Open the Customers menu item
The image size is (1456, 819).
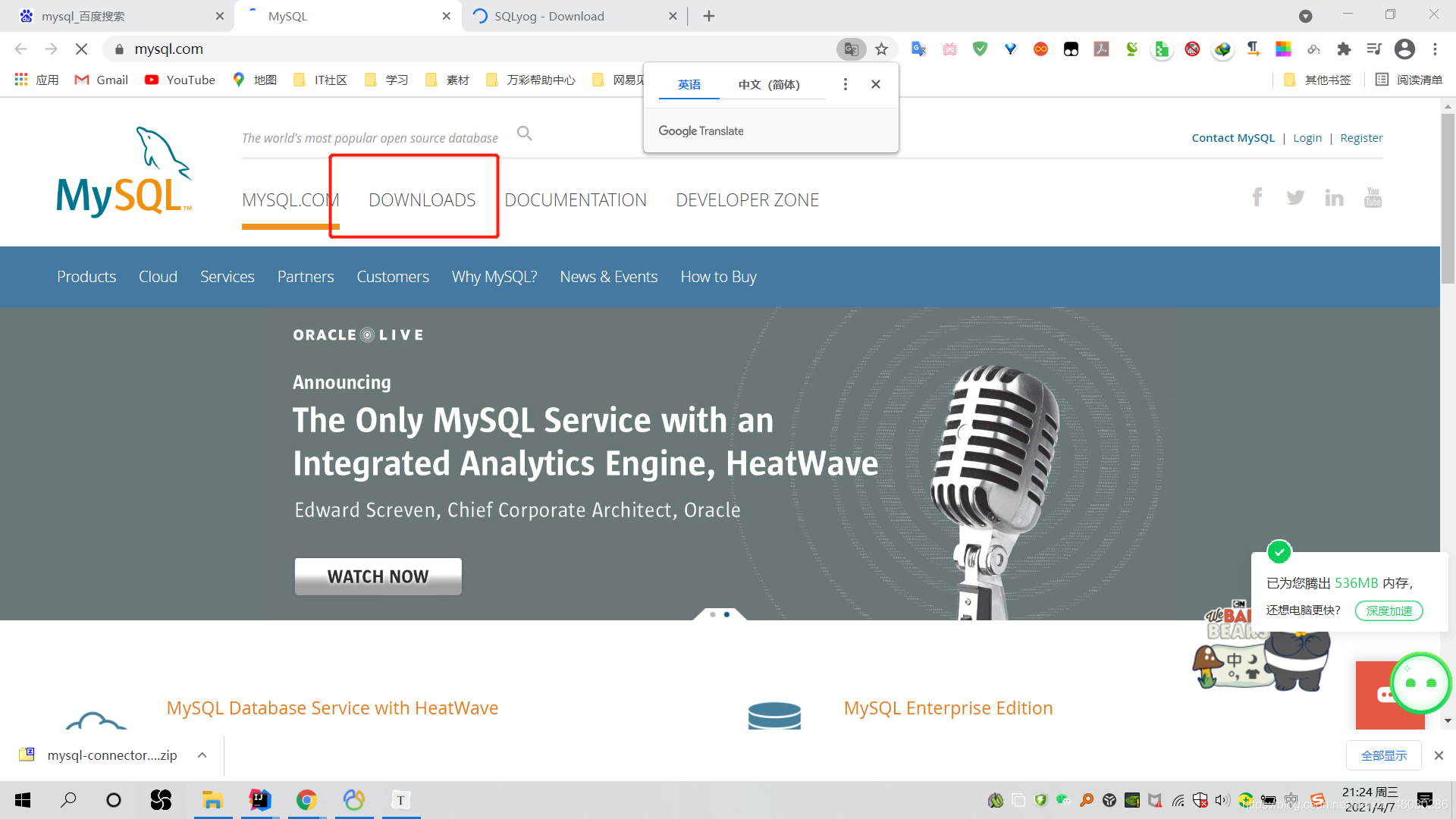[393, 277]
